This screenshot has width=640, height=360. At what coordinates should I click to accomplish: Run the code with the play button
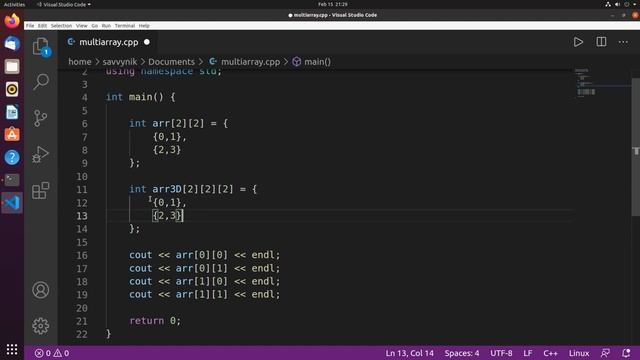point(578,42)
